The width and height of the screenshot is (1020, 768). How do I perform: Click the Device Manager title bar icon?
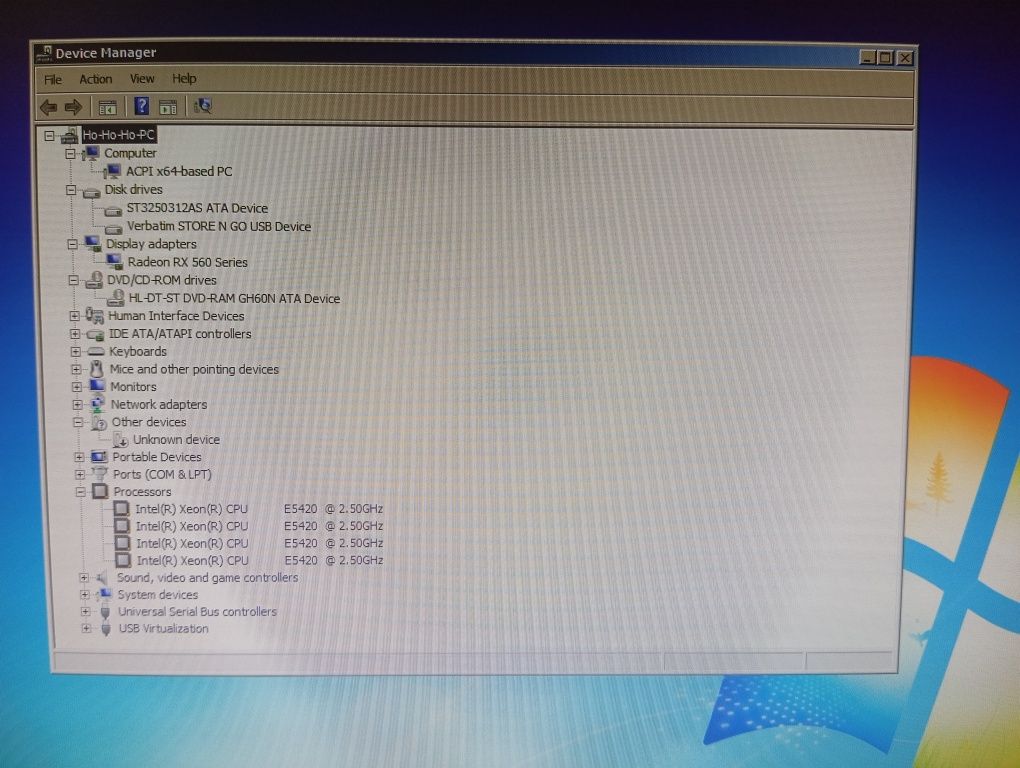(x=44, y=53)
